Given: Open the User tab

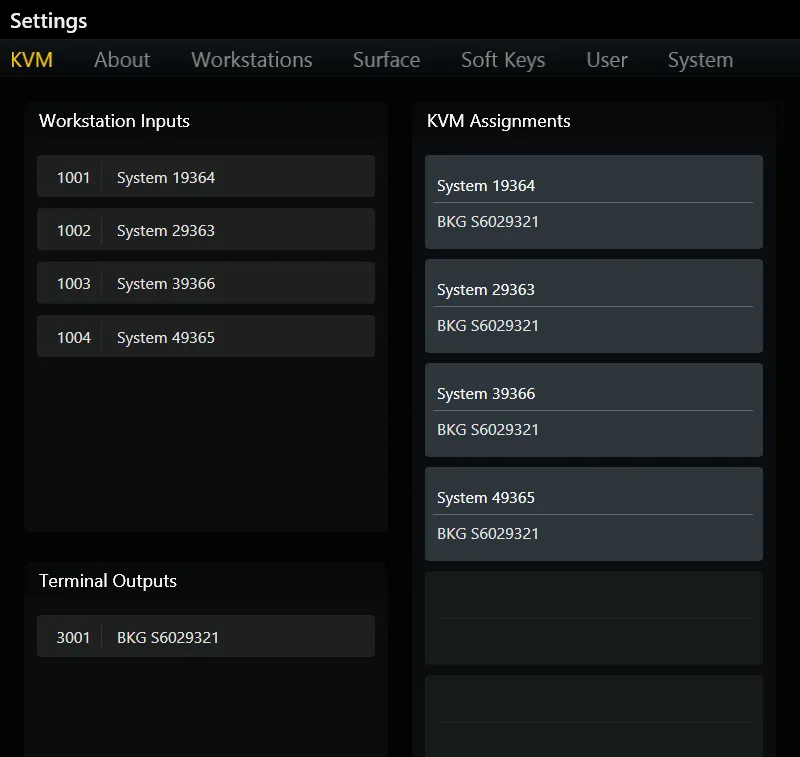Looking at the screenshot, I should (x=607, y=60).
